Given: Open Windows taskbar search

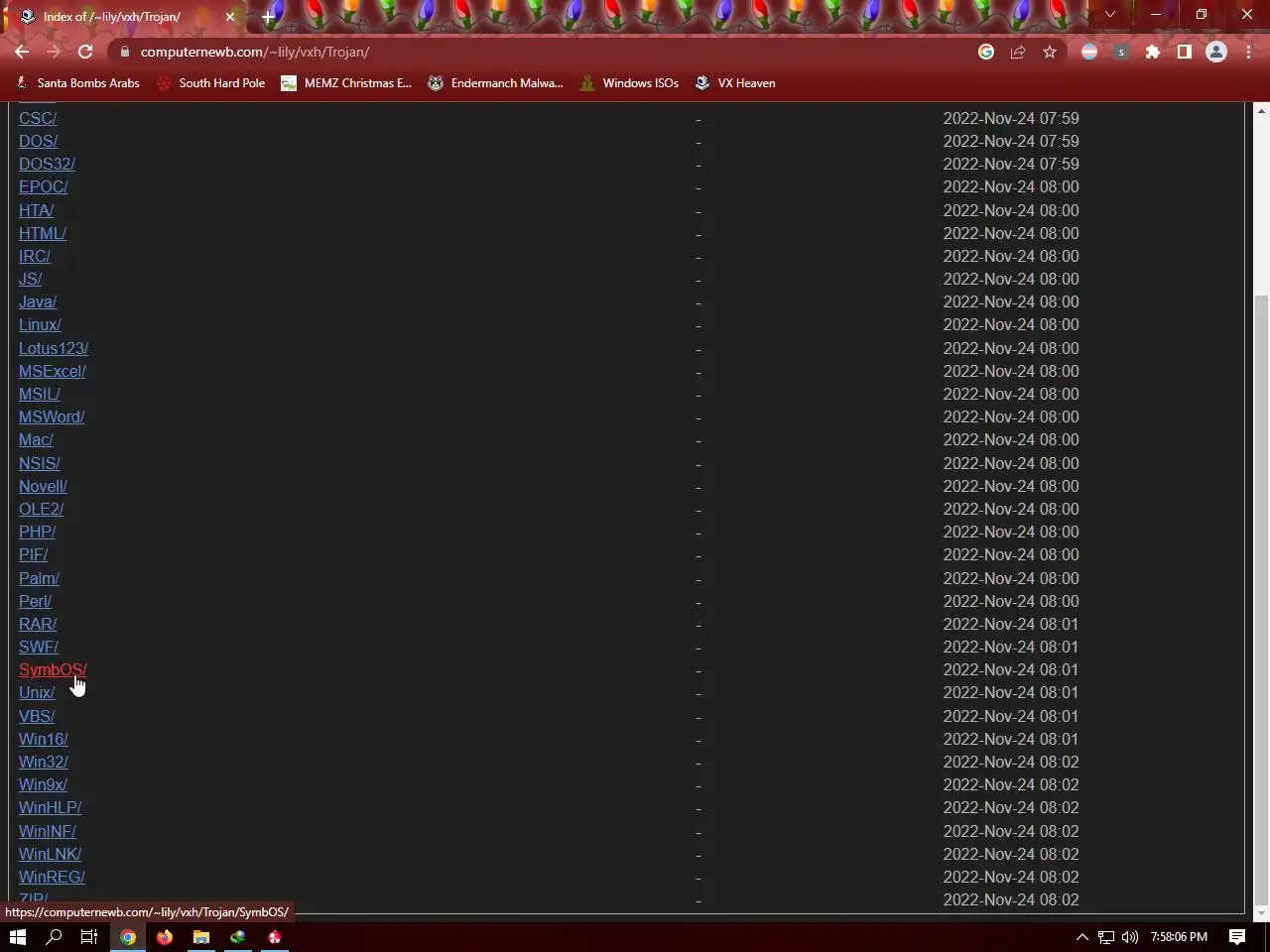Looking at the screenshot, I should 55,936.
